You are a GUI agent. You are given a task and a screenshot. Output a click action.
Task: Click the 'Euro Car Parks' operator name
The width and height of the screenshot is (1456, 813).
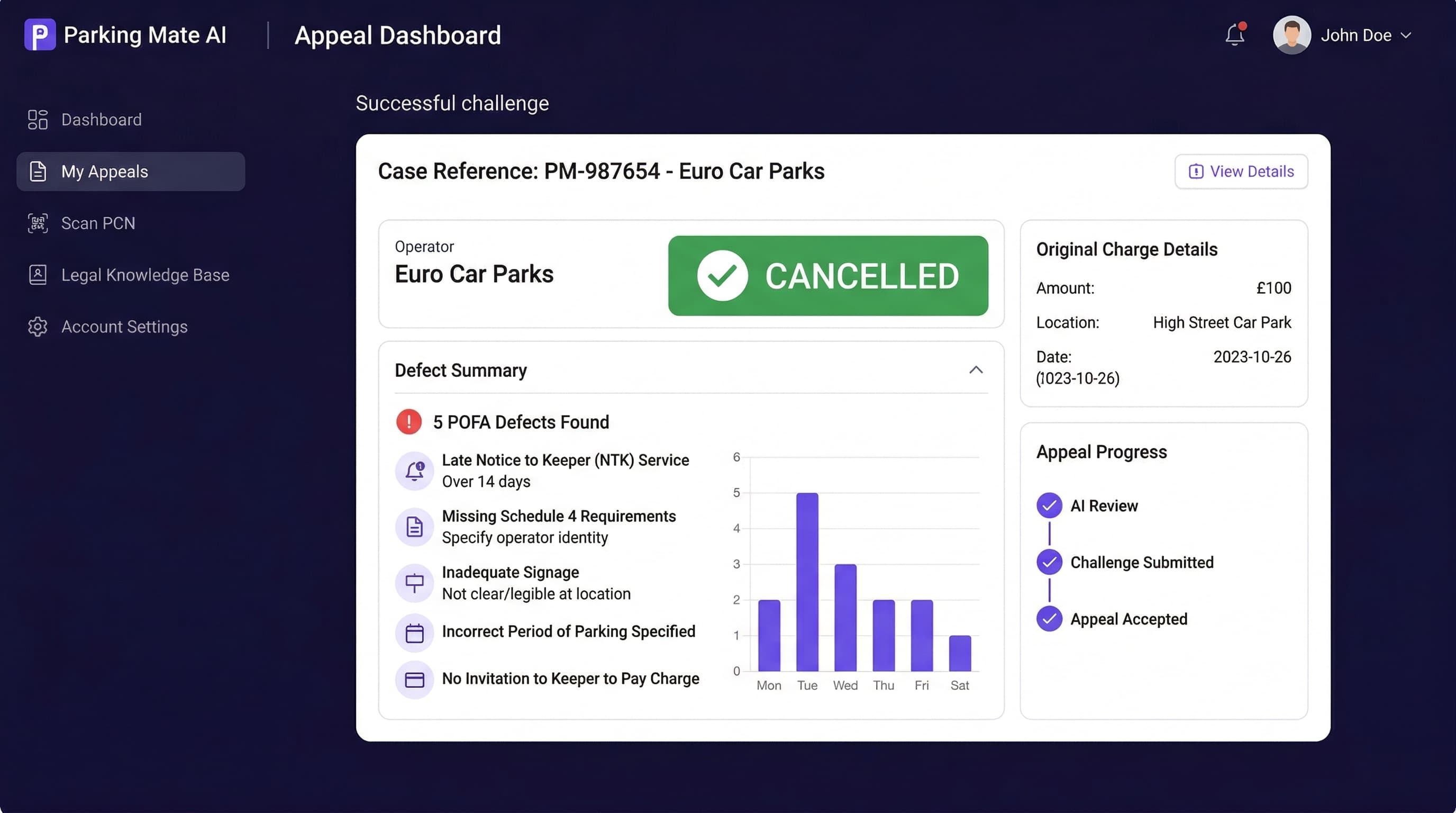tap(474, 274)
